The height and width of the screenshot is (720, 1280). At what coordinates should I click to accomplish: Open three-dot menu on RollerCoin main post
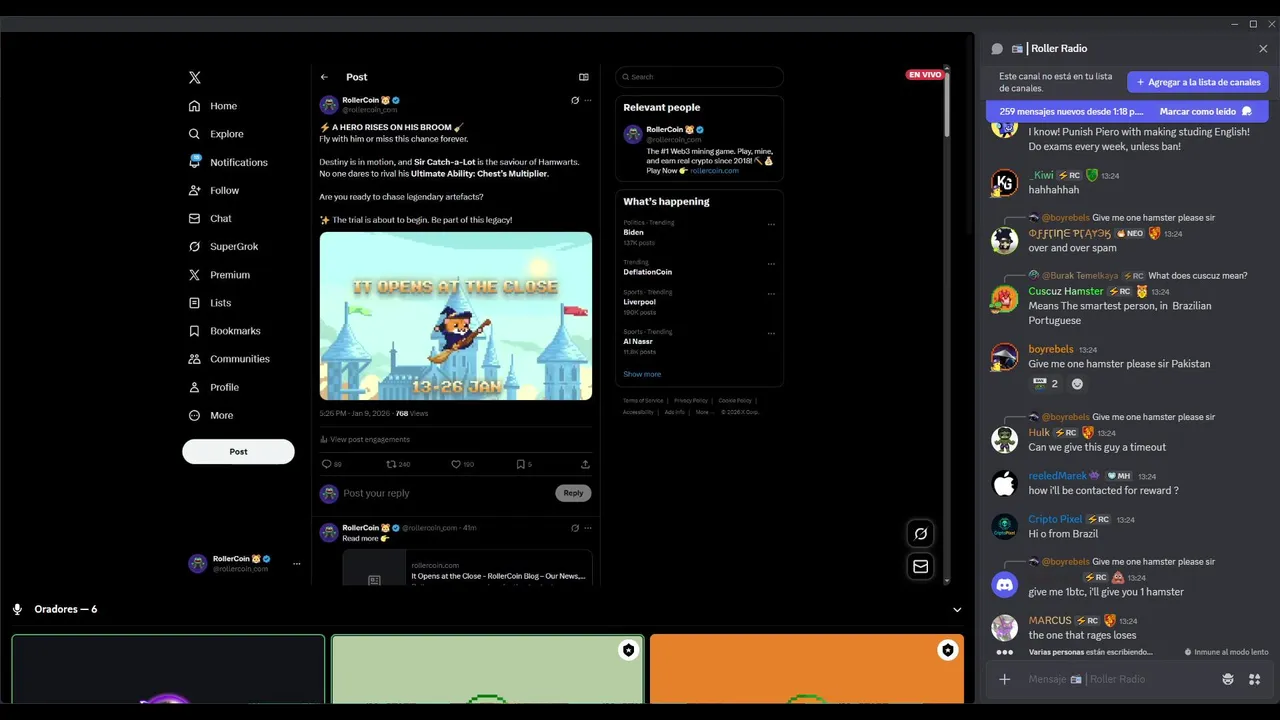tap(588, 100)
